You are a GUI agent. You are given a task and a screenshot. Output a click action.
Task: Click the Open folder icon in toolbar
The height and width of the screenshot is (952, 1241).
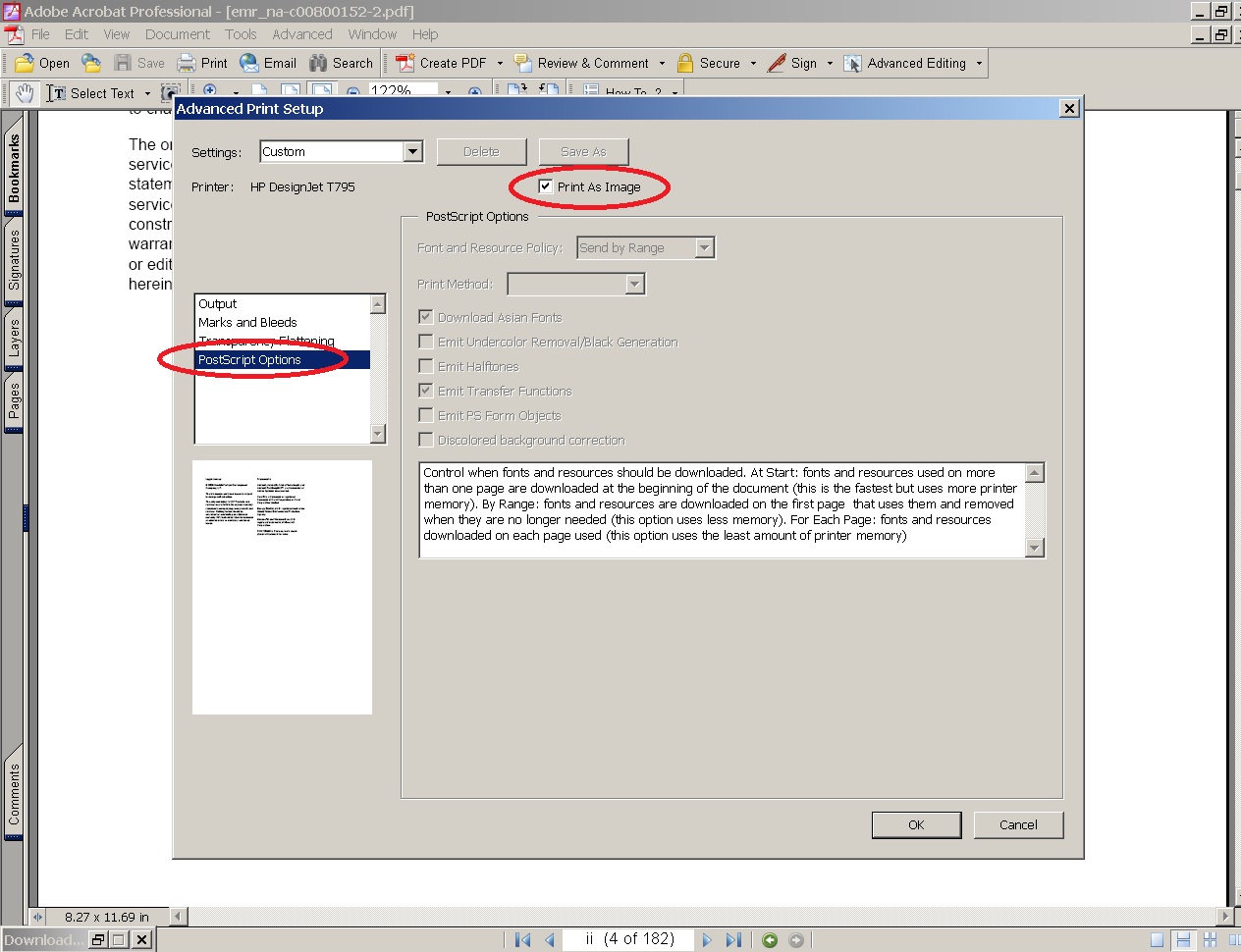[x=25, y=63]
